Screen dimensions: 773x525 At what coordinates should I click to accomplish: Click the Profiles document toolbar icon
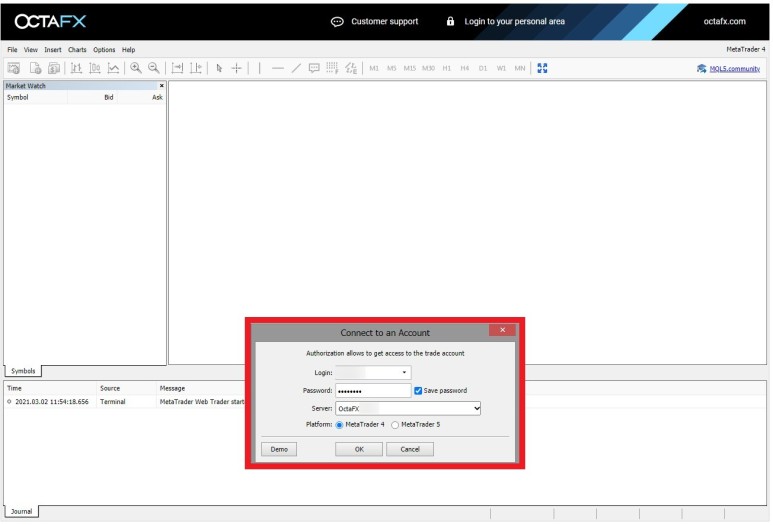pyautogui.click(x=35, y=68)
